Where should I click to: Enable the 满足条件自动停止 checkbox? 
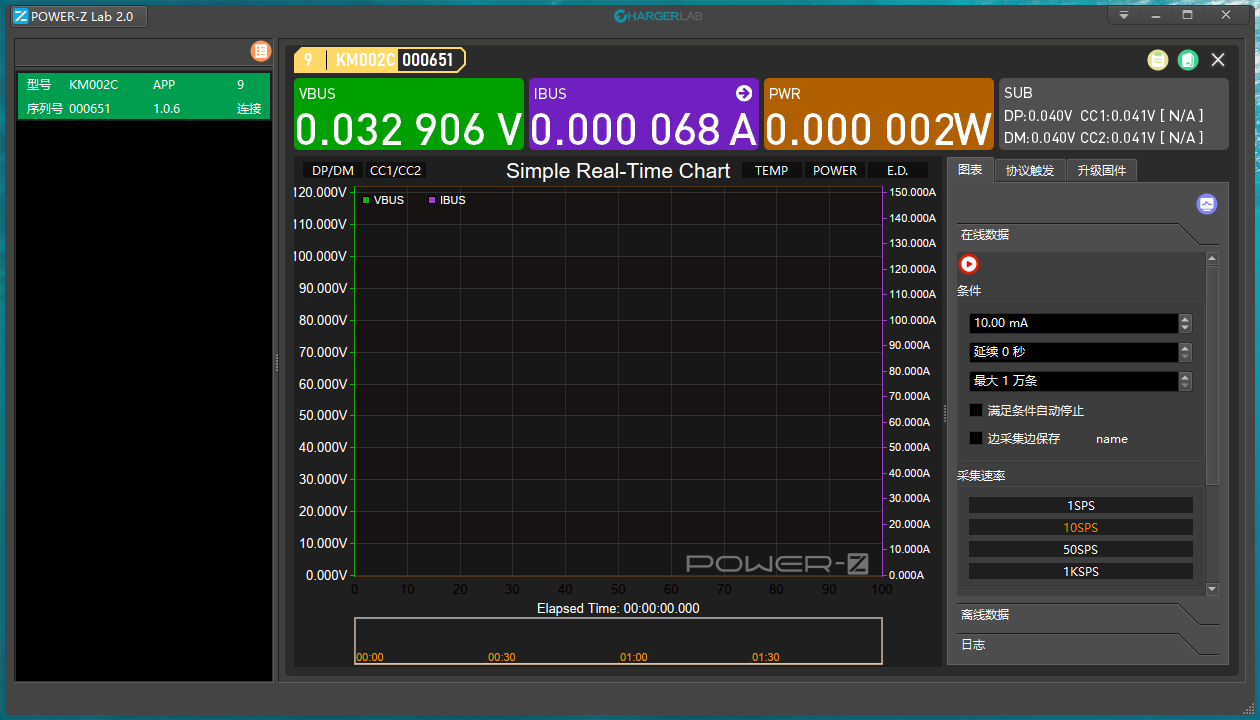coord(975,410)
